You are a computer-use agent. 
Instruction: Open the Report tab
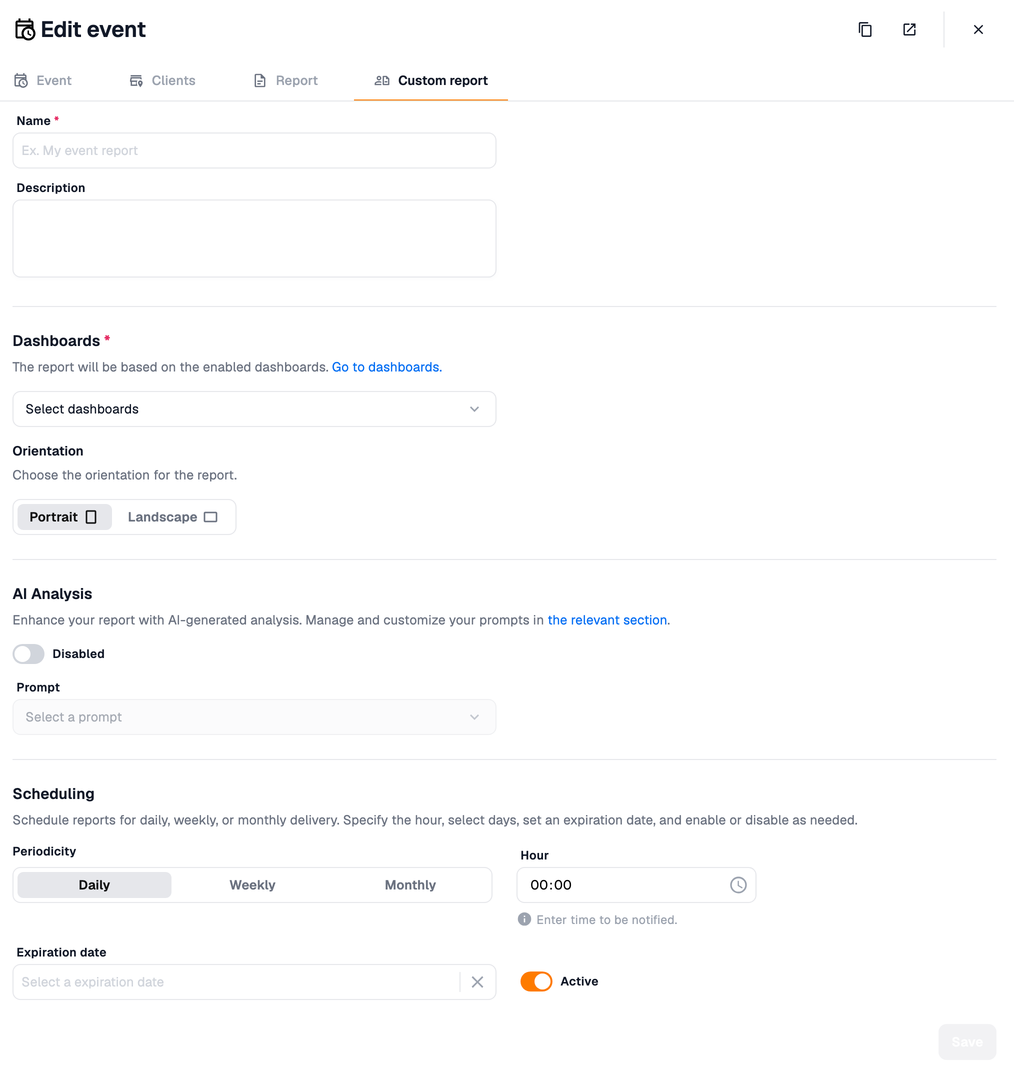286,81
